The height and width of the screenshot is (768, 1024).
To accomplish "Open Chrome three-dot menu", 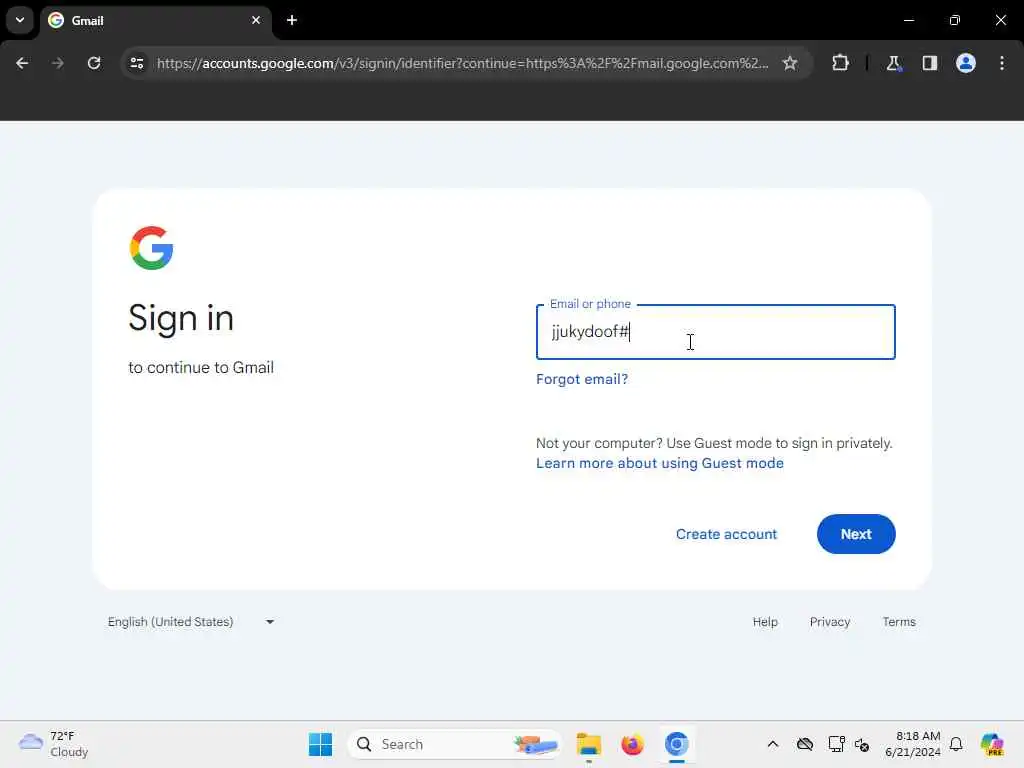I will coord(1002,63).
